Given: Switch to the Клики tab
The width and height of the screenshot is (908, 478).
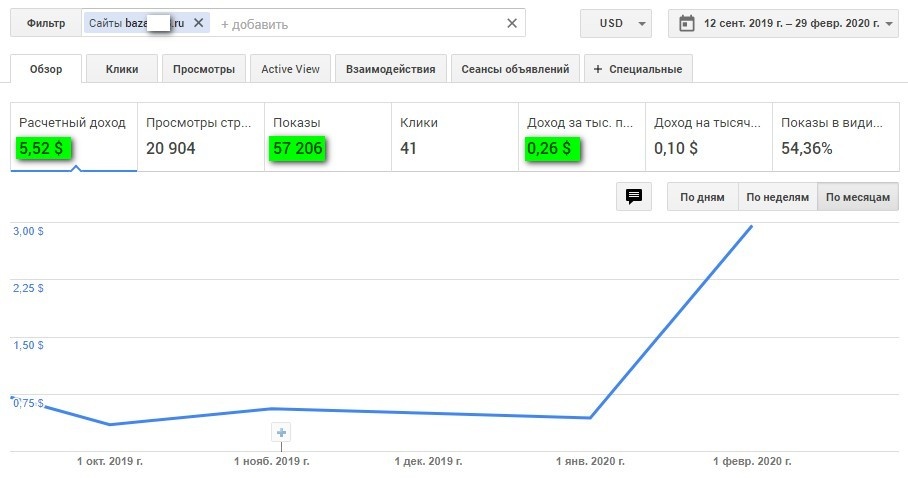Looking at the screenshot, I should pyautogui.click(x=122, y=69).
